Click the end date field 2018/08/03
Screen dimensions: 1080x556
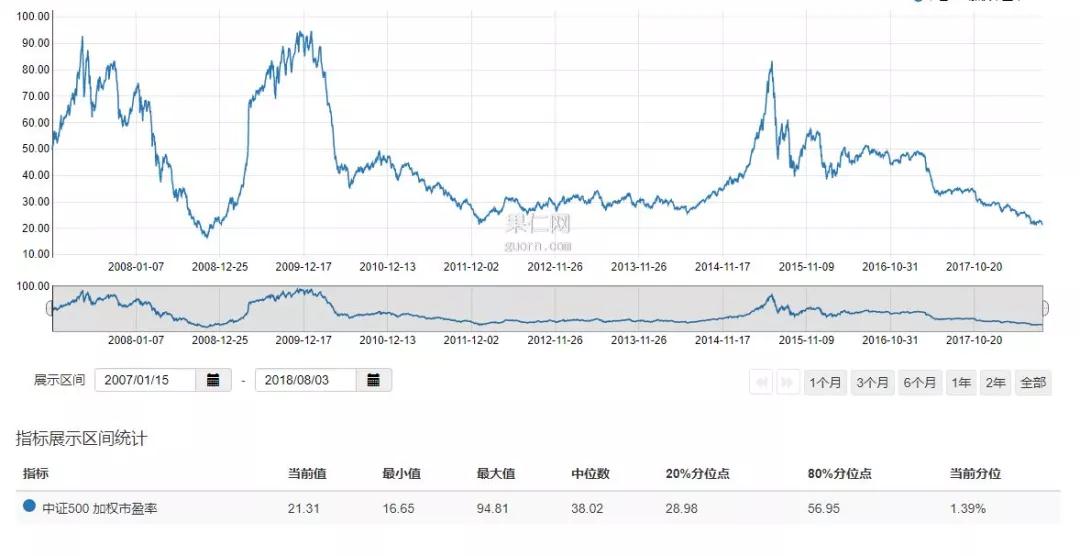tap(305, 380)
